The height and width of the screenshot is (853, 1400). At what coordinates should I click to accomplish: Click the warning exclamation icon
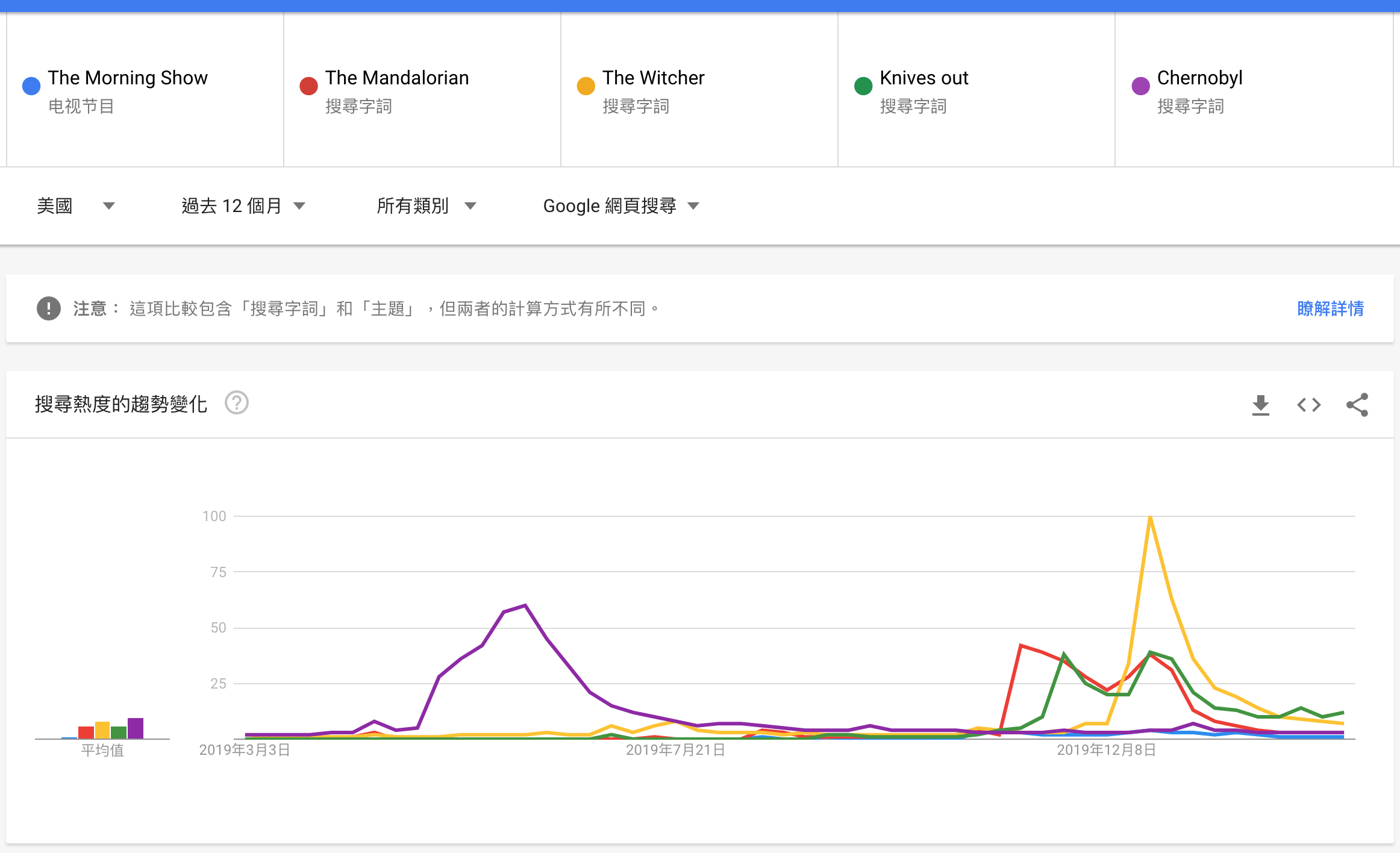coord(49,308)
